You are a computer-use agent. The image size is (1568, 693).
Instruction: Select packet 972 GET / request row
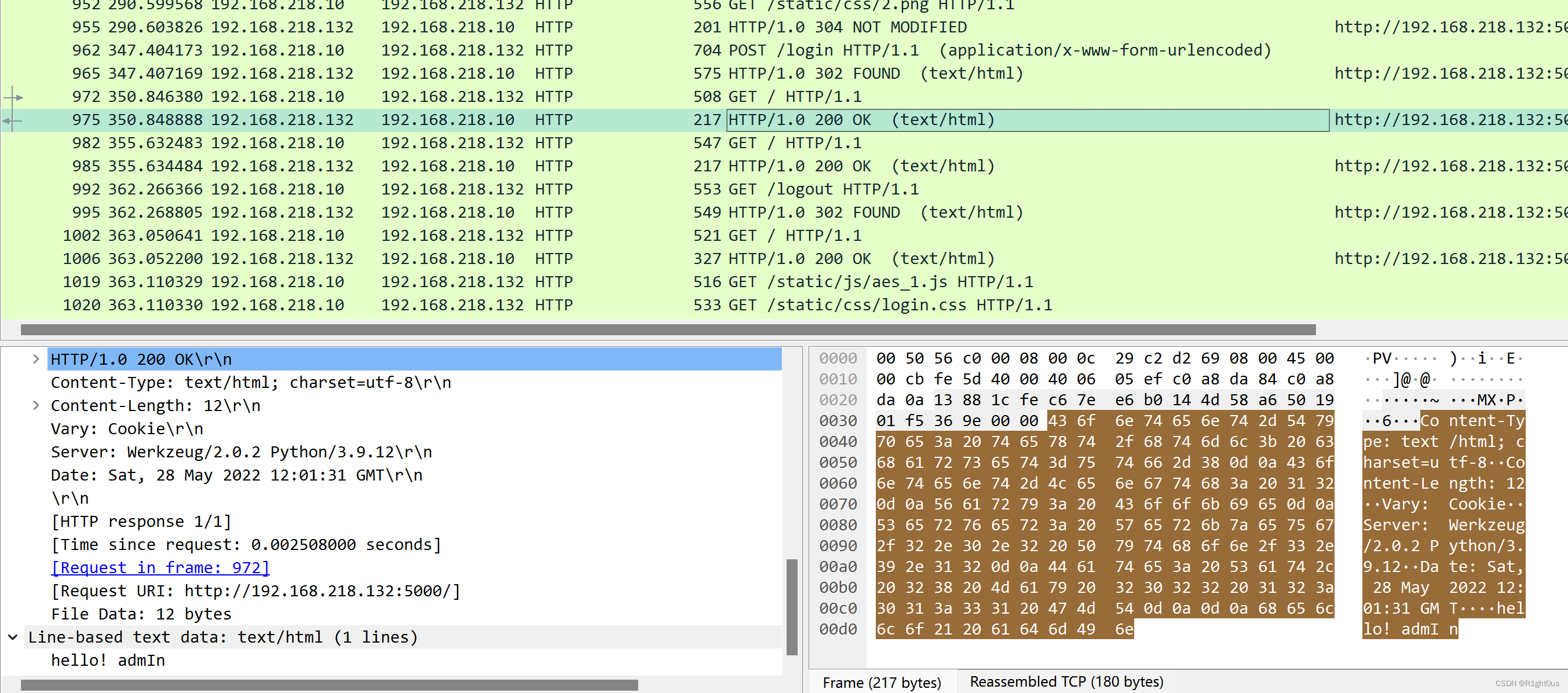(784, 97)
